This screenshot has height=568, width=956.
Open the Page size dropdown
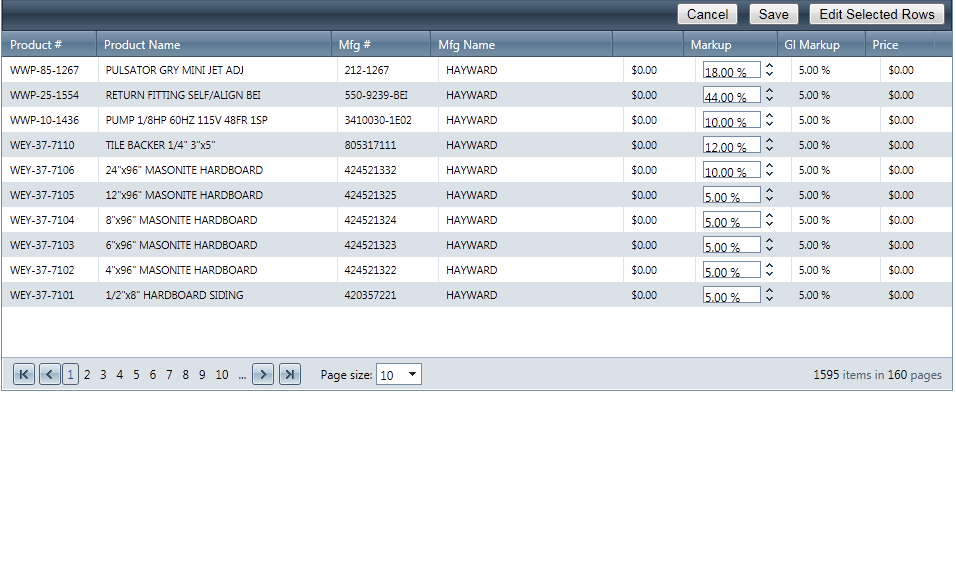click(399, 374)
